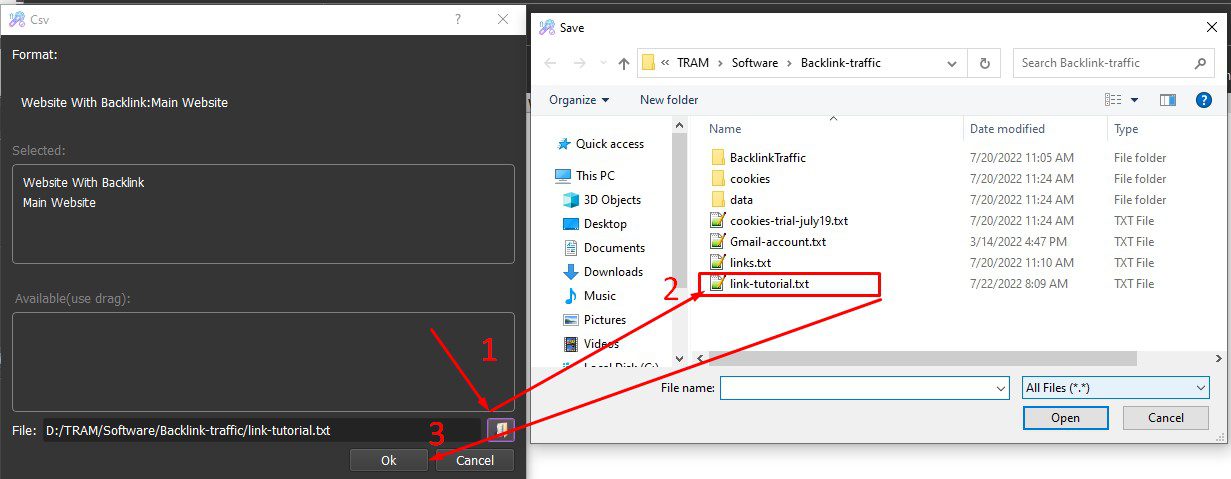
Task: Go back in Save dialog navigation
Action: (x=550, y=63)
